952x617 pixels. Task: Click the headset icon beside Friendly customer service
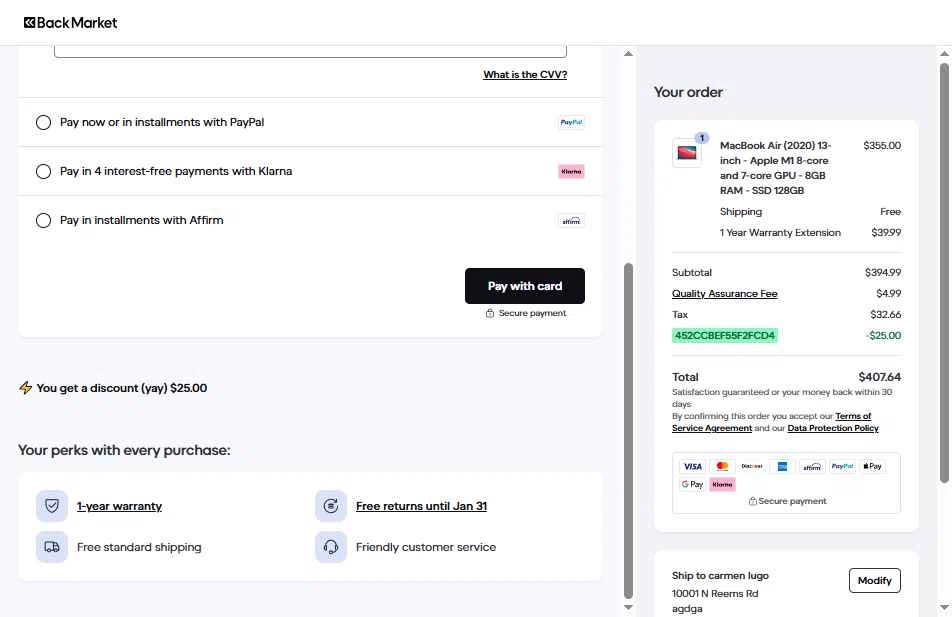331,547
